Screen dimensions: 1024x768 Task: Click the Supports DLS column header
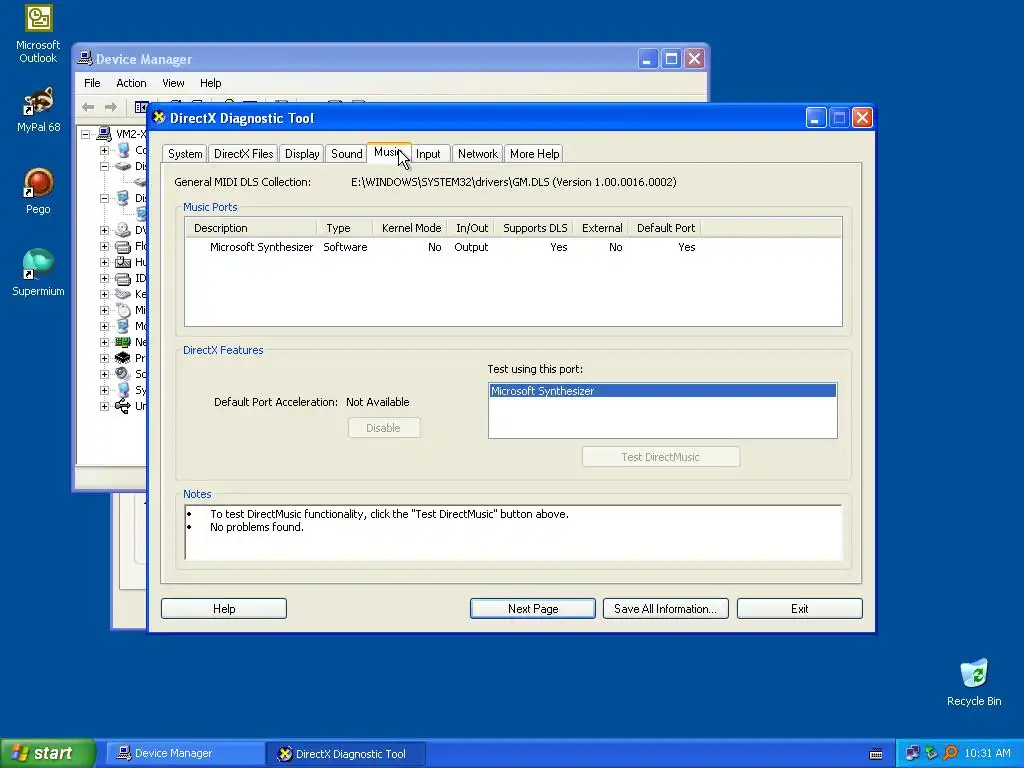pyautogui.click(x=534, y=228)
